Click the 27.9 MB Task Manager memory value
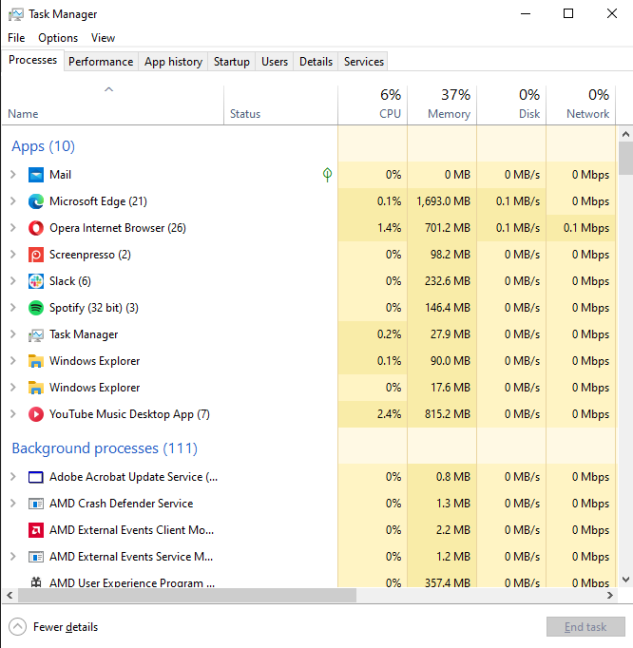Screen dimensions: 633x648 (x=450, y=335)
